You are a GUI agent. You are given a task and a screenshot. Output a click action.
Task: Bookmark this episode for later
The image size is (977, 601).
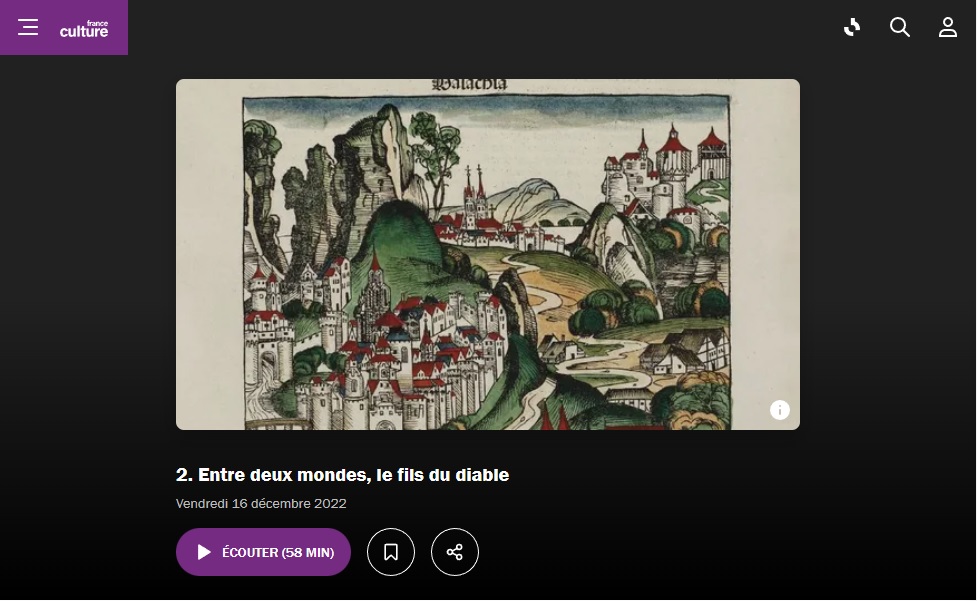point(391,552)
